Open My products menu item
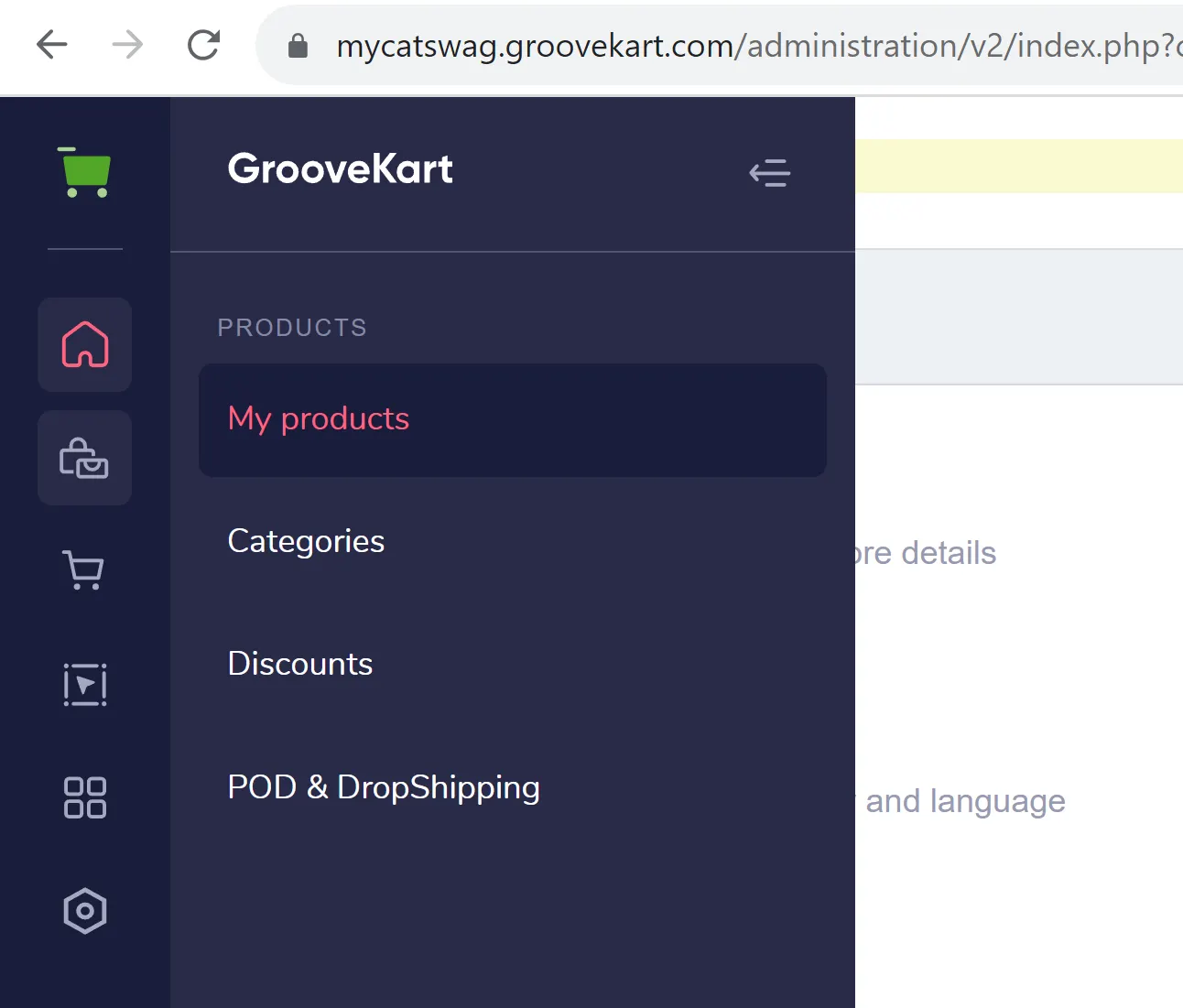 pos(513,420)
